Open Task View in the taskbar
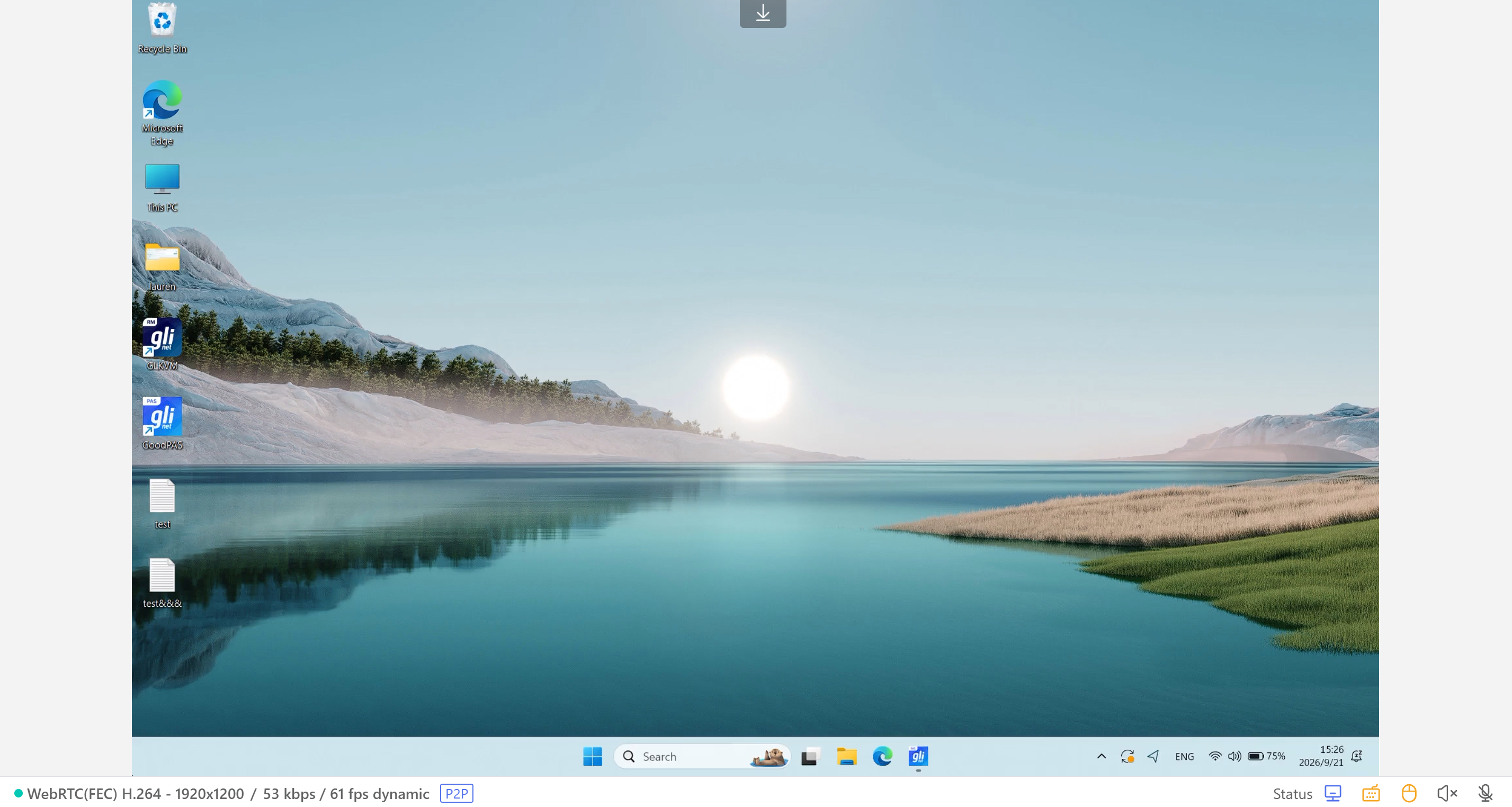The image size is (1512, 807). tap(810, 756)
